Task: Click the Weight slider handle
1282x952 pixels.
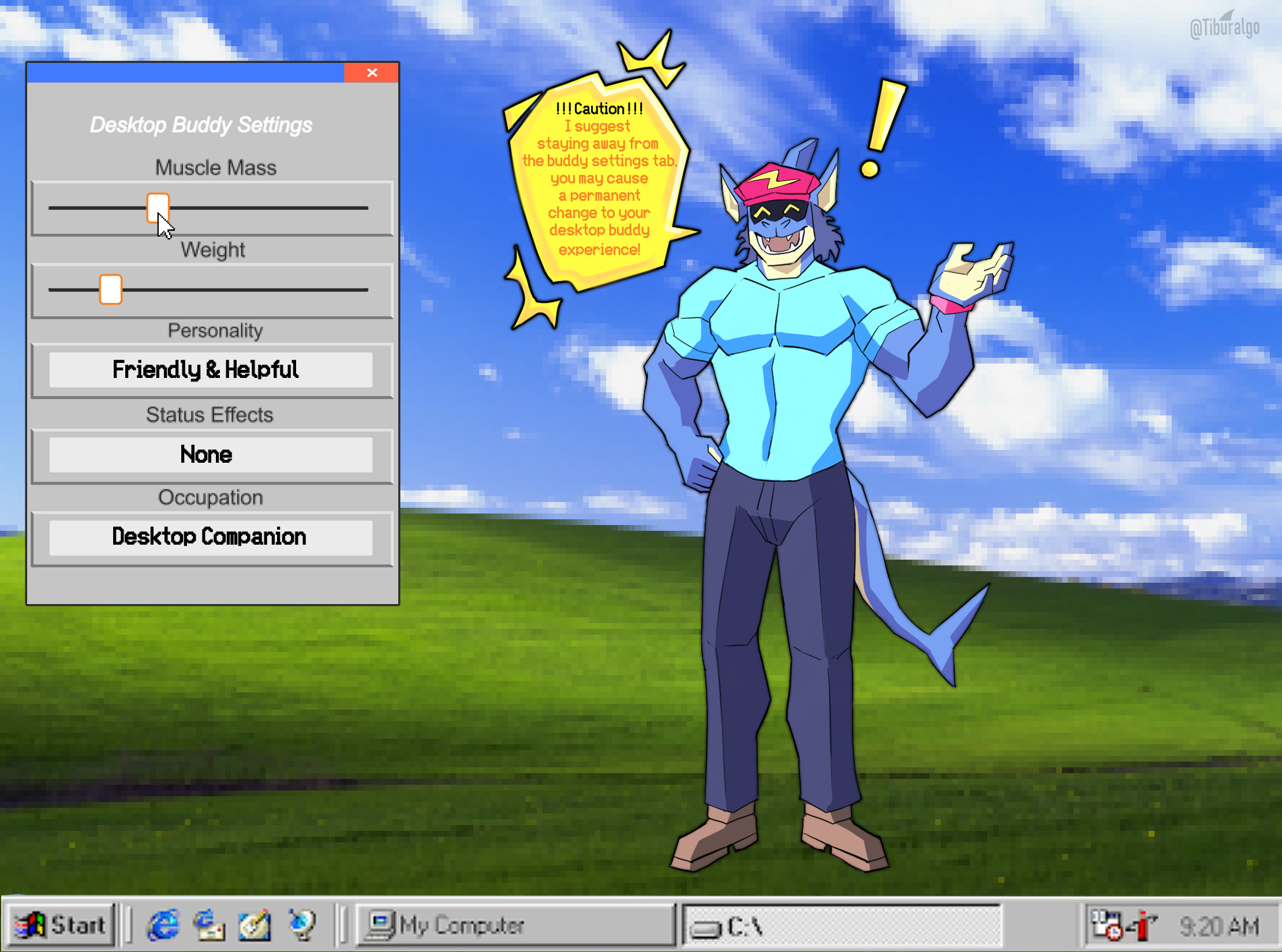Action: [110, 289]
